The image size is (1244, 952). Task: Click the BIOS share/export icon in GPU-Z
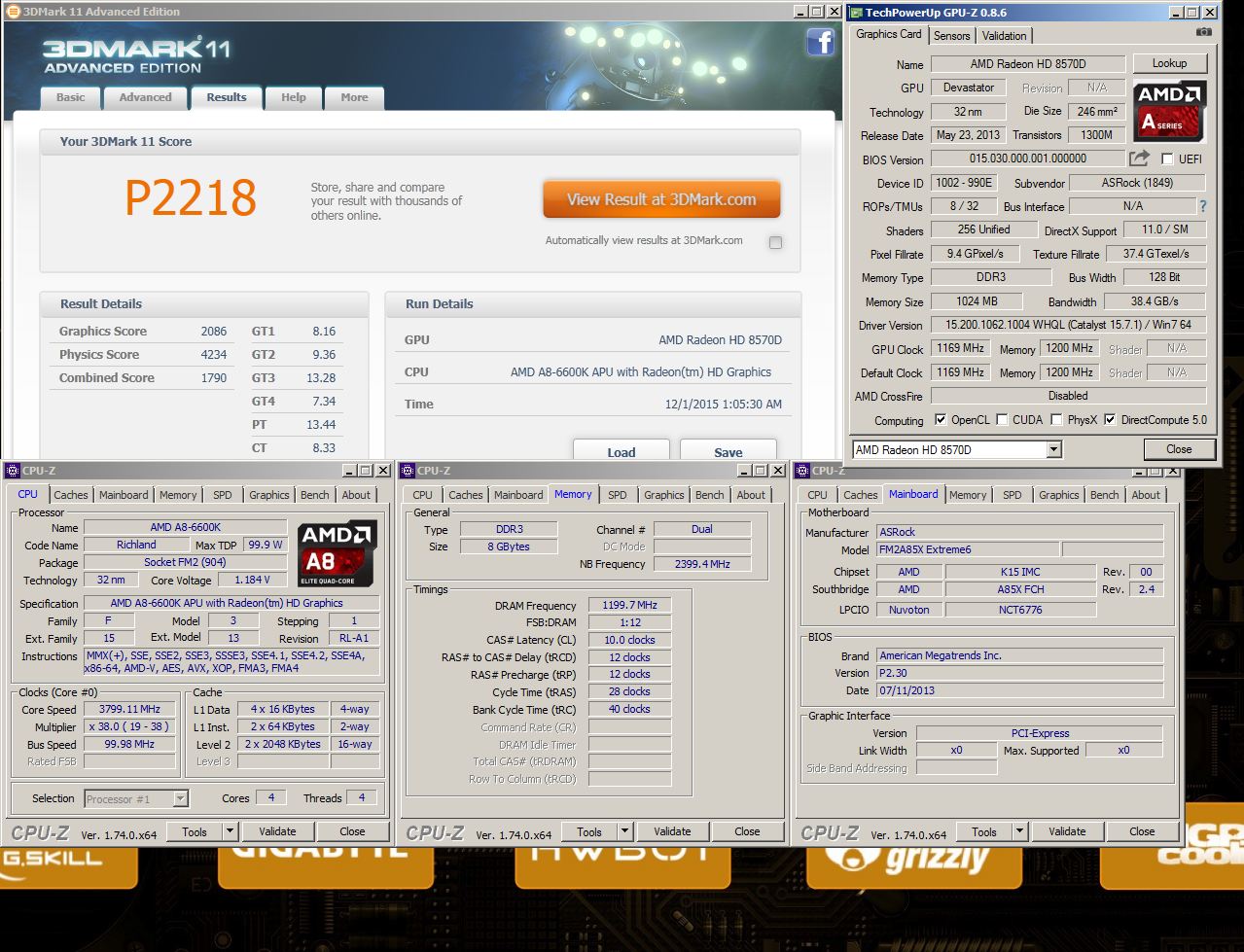click(x=1139, y=158)
